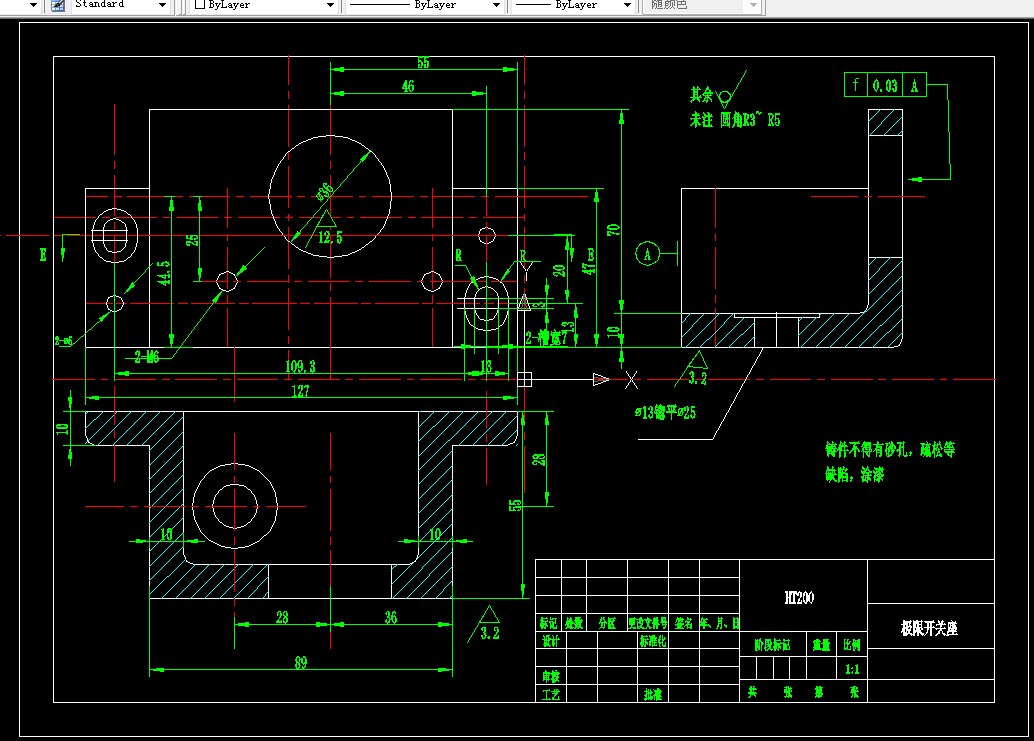Select the 47 vertical dimension text
1034x741 pixels.
click(x=588, y=268)
